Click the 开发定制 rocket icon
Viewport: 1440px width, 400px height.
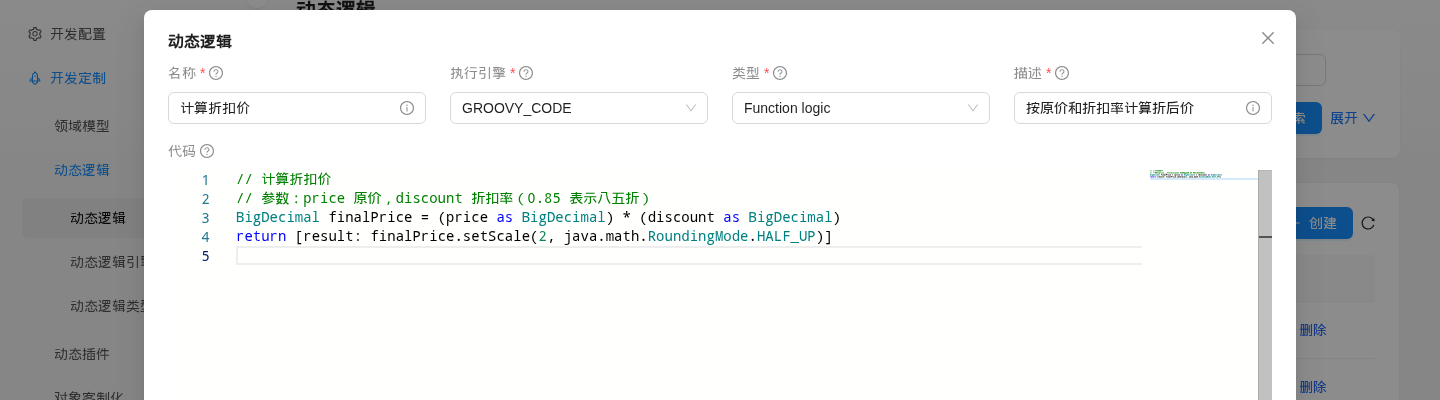point(35,78)
